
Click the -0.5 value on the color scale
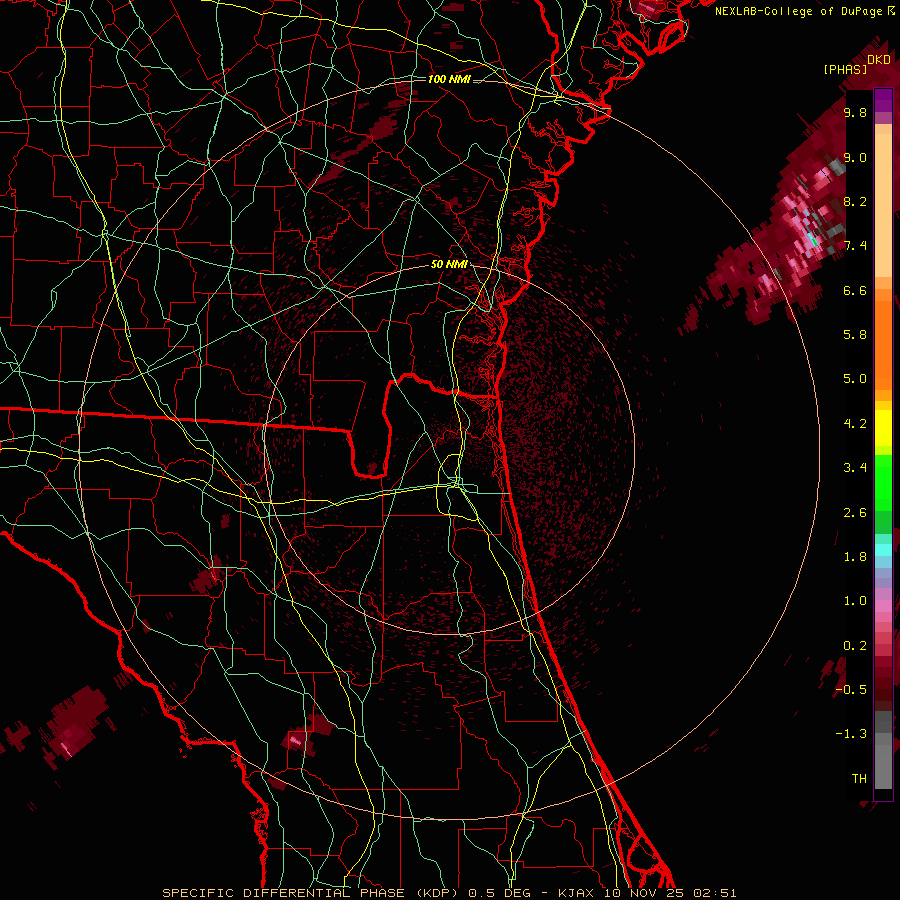[x=851, y=690]
